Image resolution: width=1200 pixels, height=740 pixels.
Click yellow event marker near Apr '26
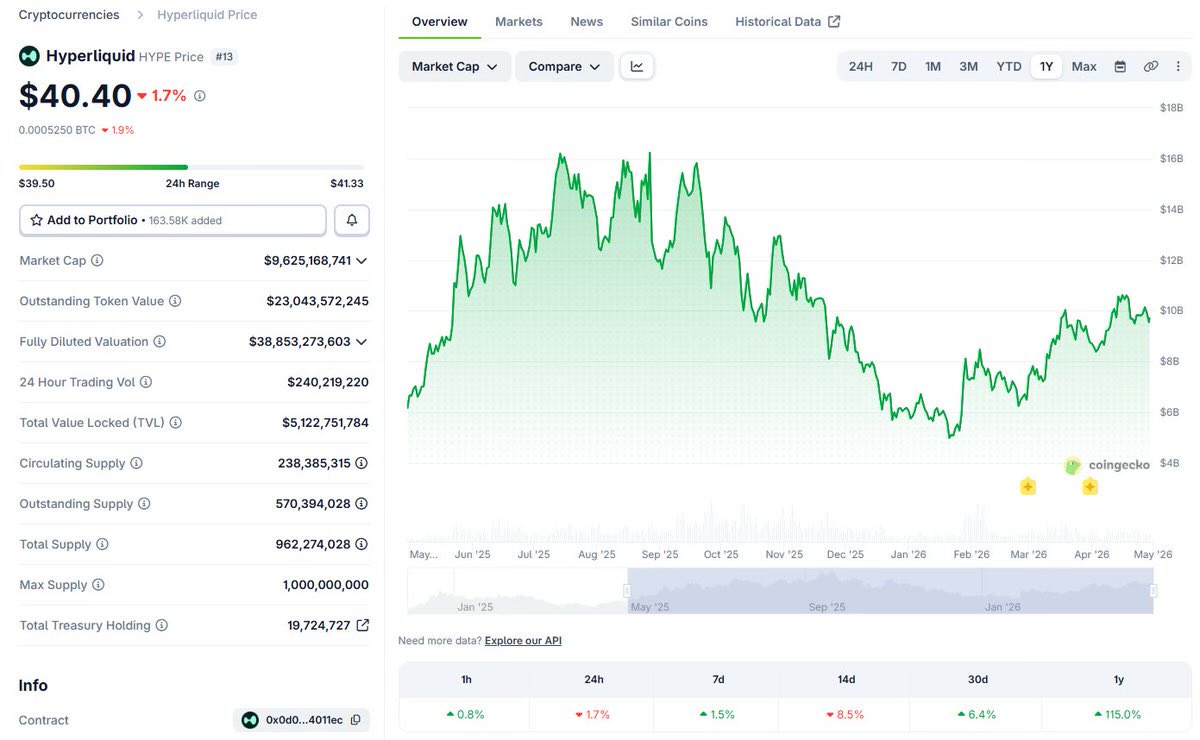(1090, 487)
